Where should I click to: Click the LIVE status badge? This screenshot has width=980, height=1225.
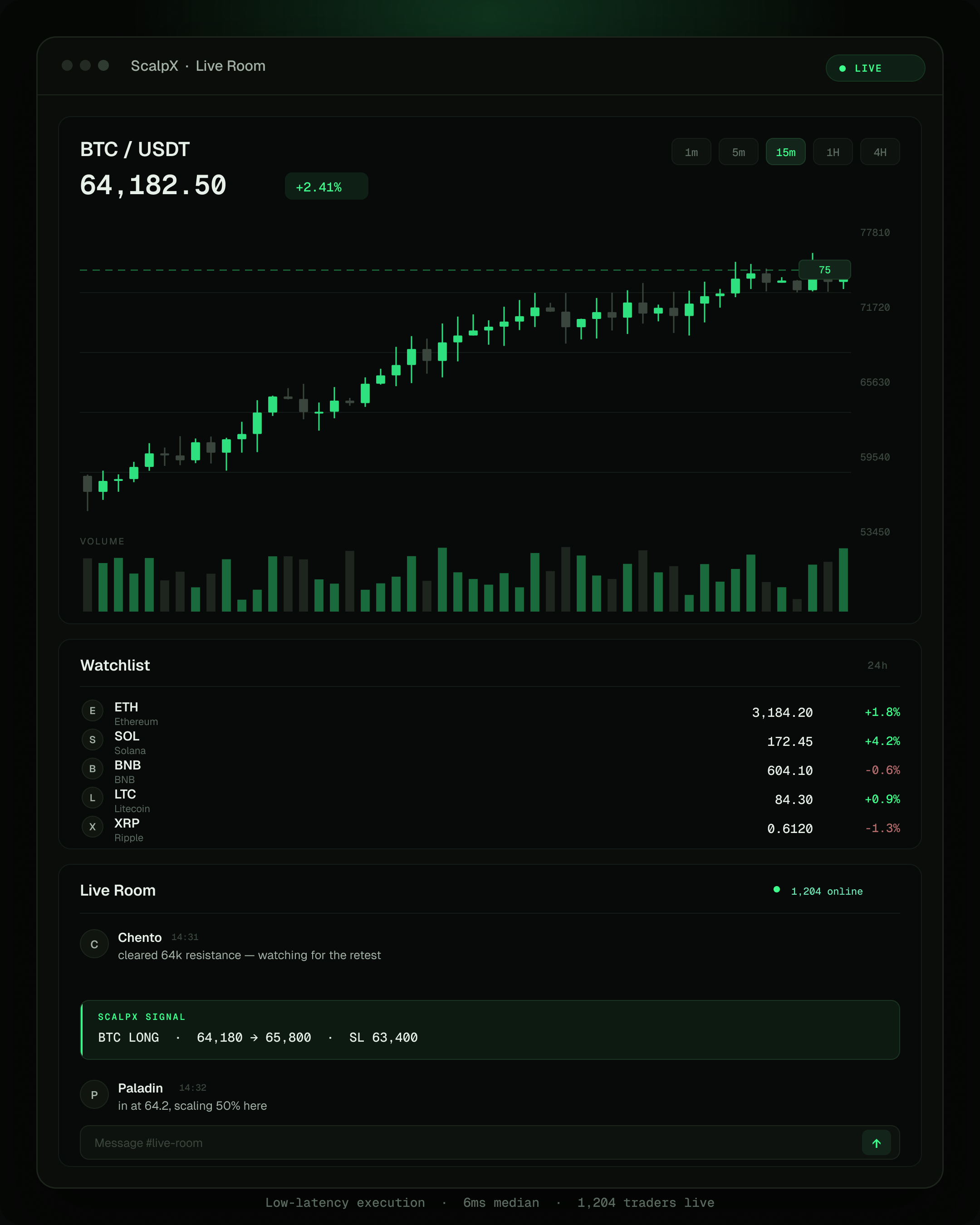click(x=875, y=68)
